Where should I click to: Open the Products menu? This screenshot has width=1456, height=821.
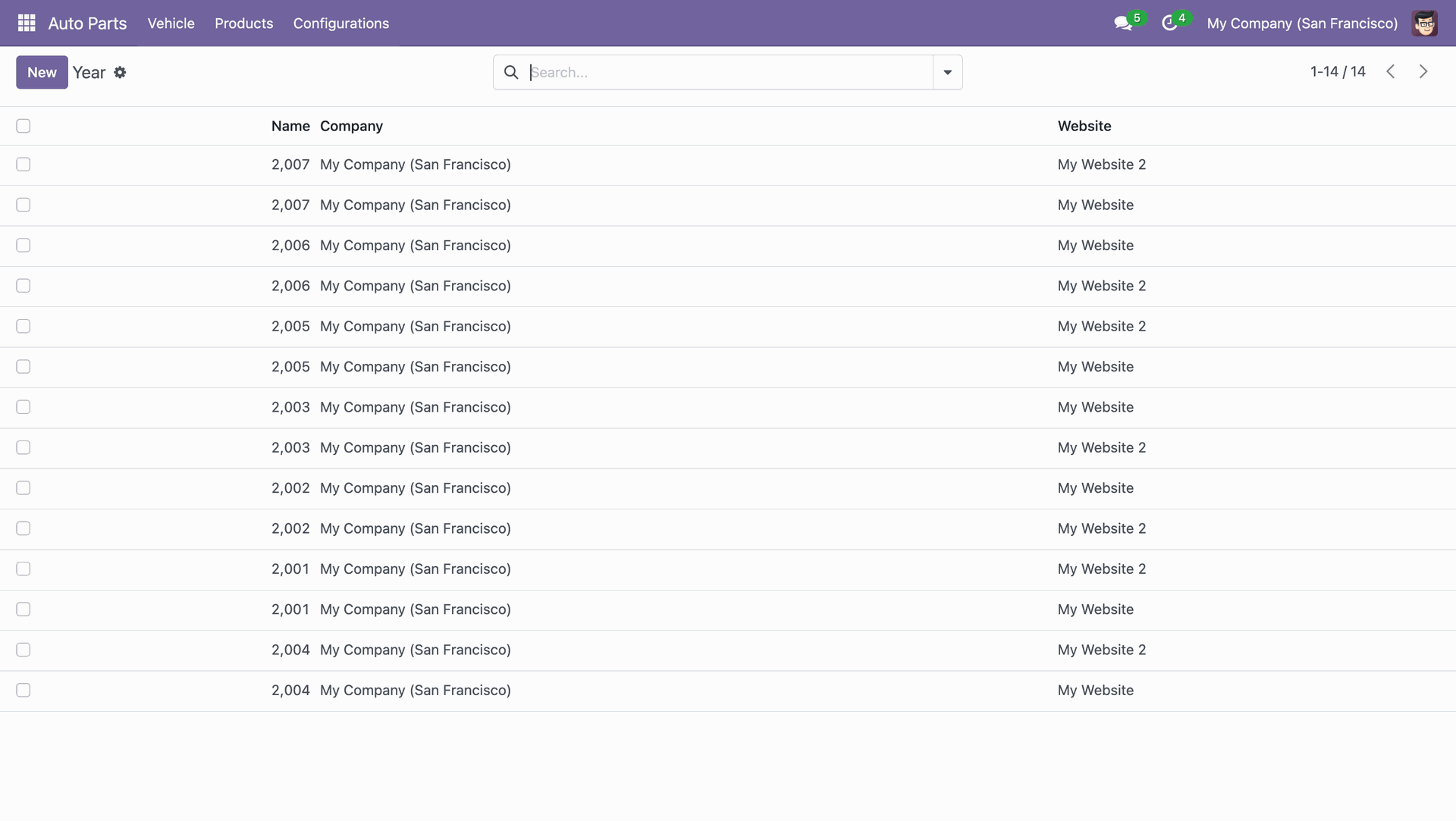point(243,24)
